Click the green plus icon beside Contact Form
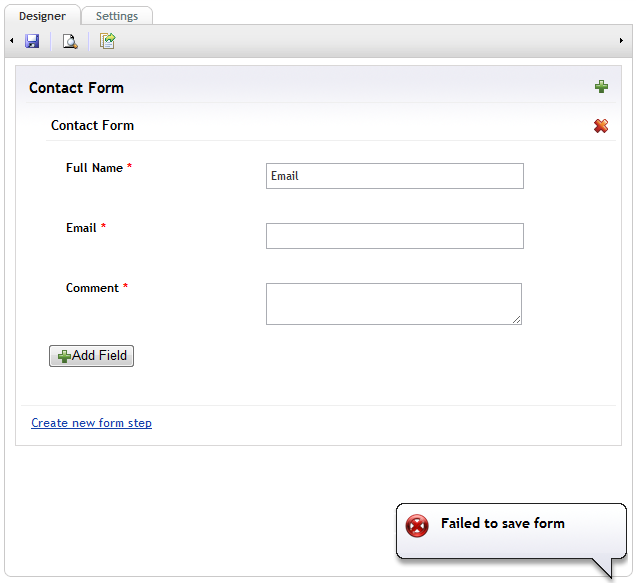This screenshot has width=637, height=586. tap(601, 87)
